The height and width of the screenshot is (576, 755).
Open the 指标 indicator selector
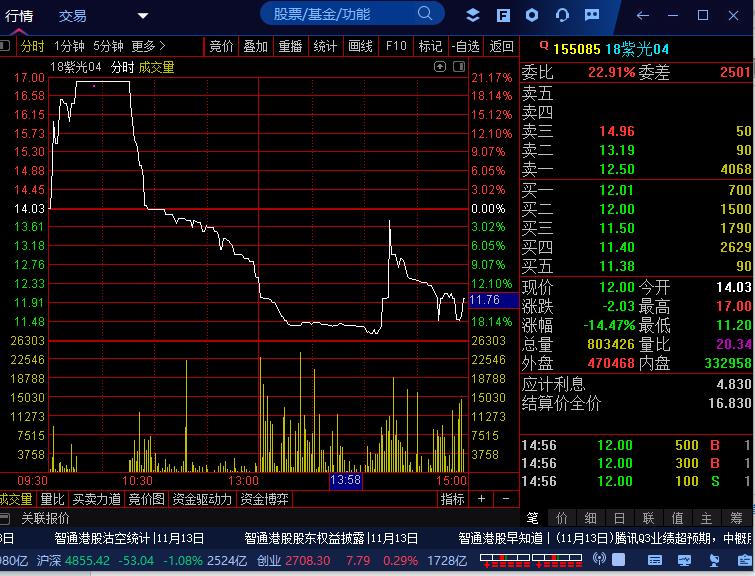coord(452,499)
